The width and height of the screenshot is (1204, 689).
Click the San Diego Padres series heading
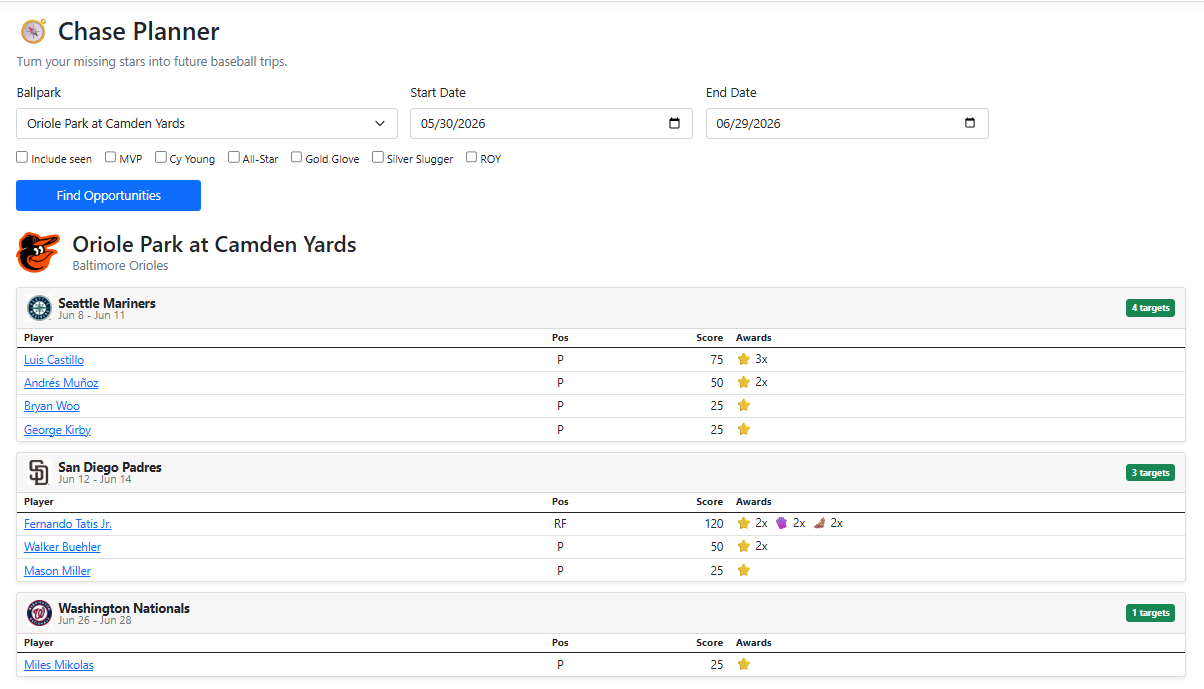coord(110,467)
